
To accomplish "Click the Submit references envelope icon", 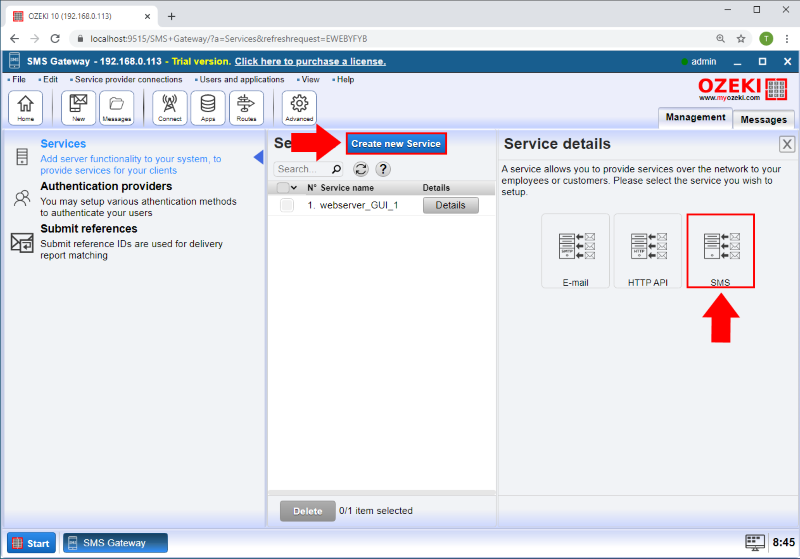I will (x=22, y=242).
